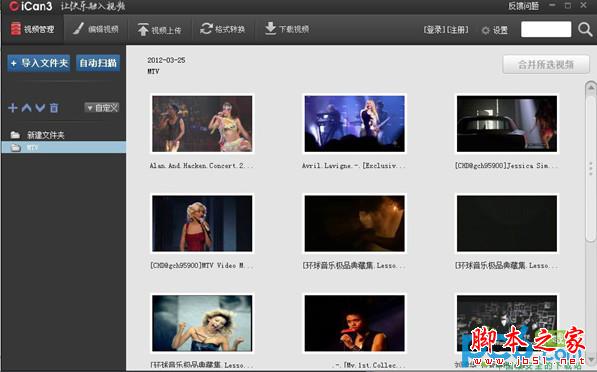
Task: Open the 下载视频 tab
Action: [287, 29]
